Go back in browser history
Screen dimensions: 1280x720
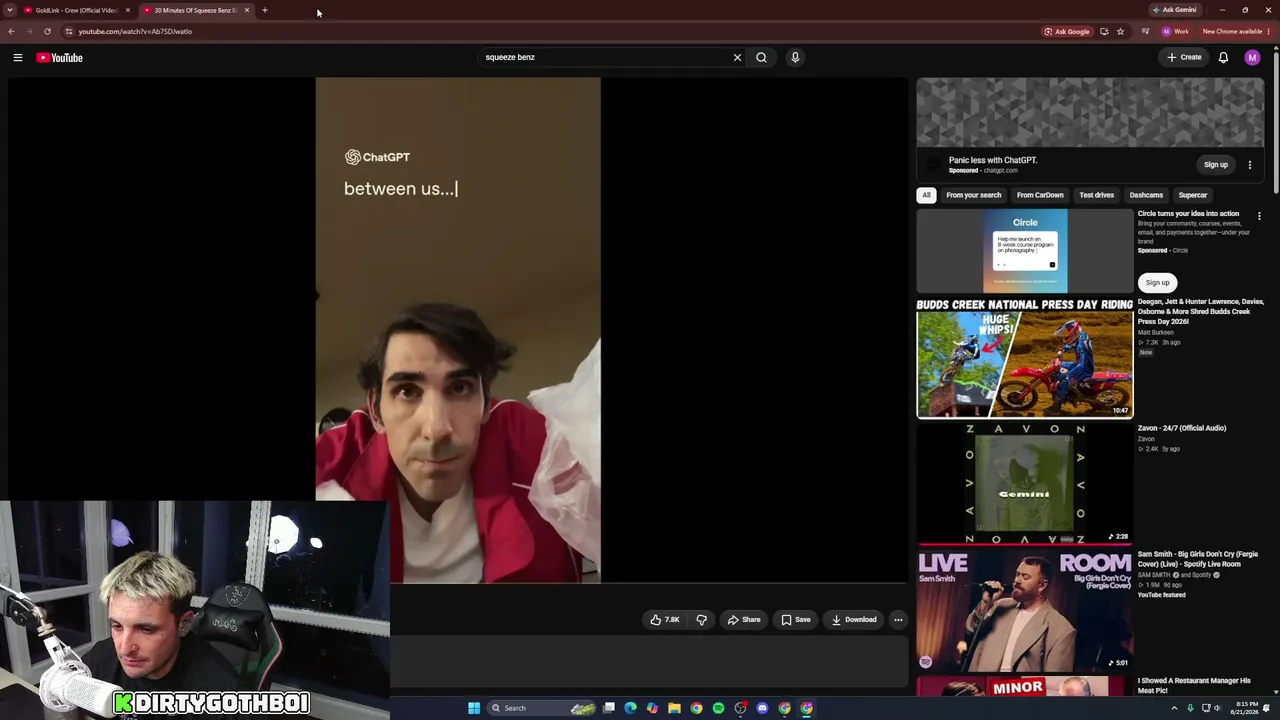pos(11,31)
